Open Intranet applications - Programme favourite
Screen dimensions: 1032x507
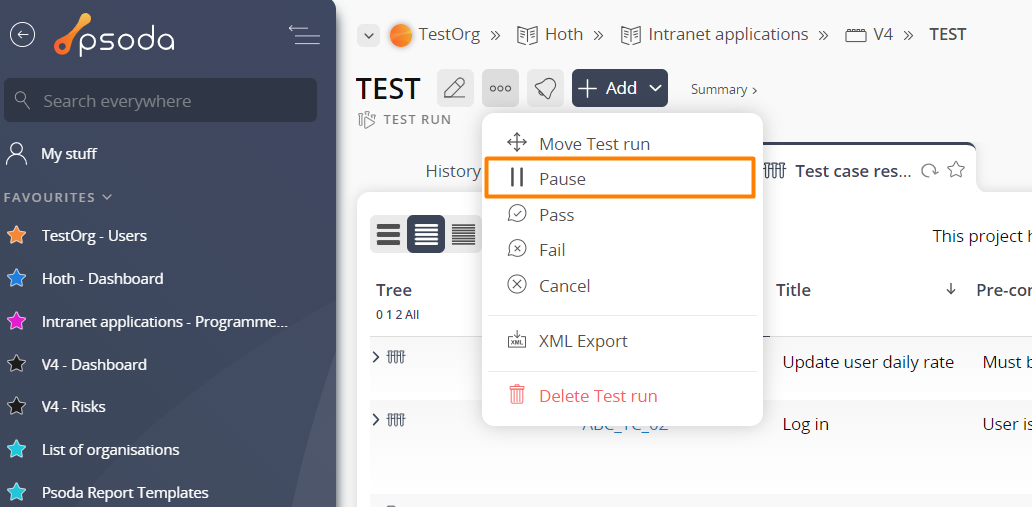point(165,322)
